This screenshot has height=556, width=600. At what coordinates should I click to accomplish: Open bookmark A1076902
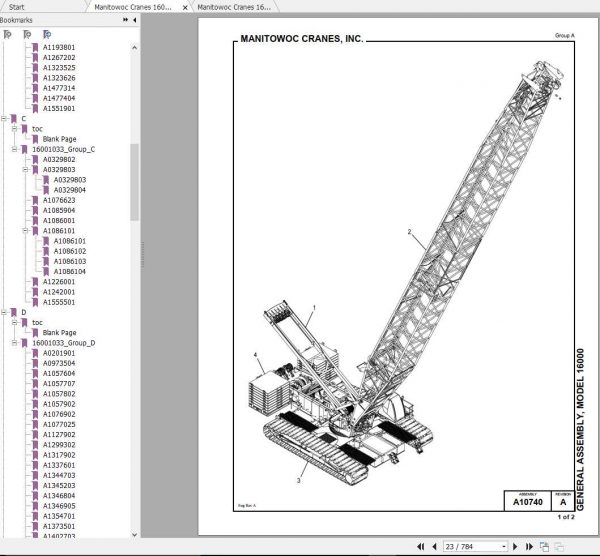click(x=59, y=414)
